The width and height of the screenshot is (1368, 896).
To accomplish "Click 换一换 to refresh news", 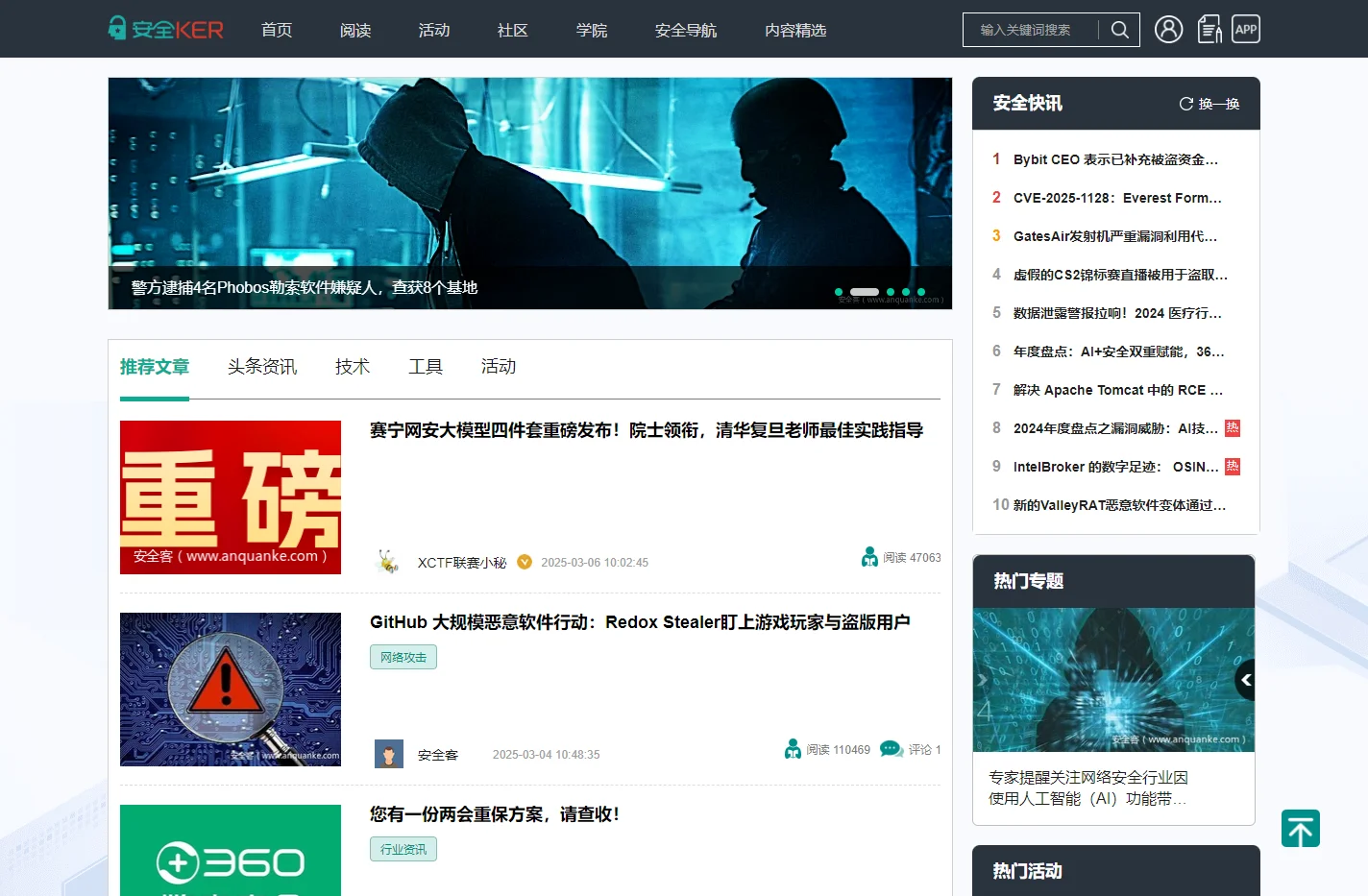I will 1219,104.
